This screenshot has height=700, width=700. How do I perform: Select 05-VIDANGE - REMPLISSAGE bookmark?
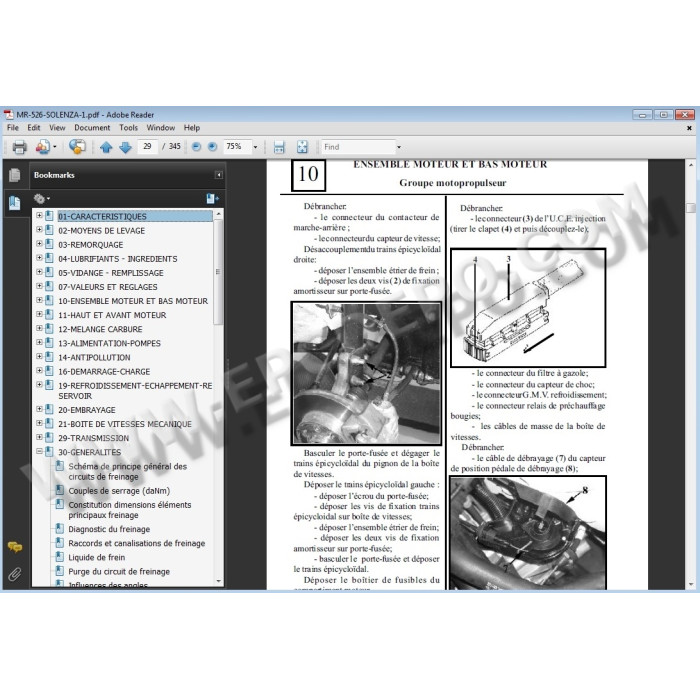[111, 273]
